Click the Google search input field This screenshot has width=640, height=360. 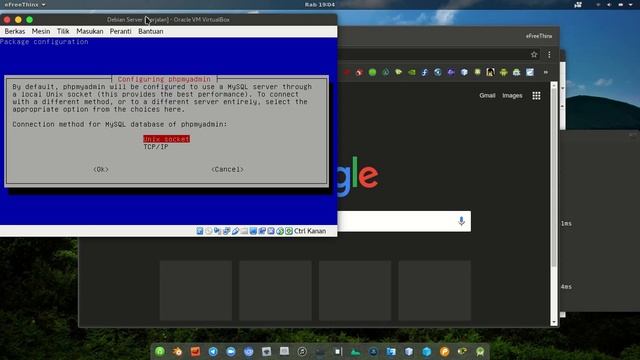point(404,221)
